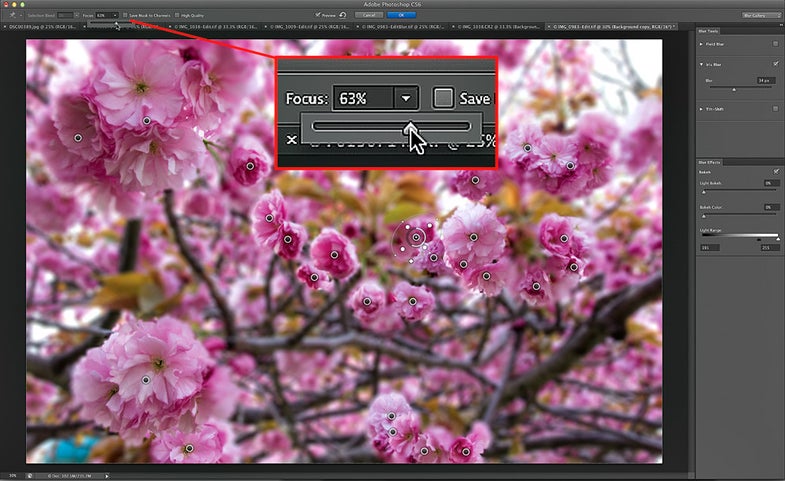Switch to the IMG_0983-EditBlur.tif tab
785x481 pixels.
(x=404, y=27)
